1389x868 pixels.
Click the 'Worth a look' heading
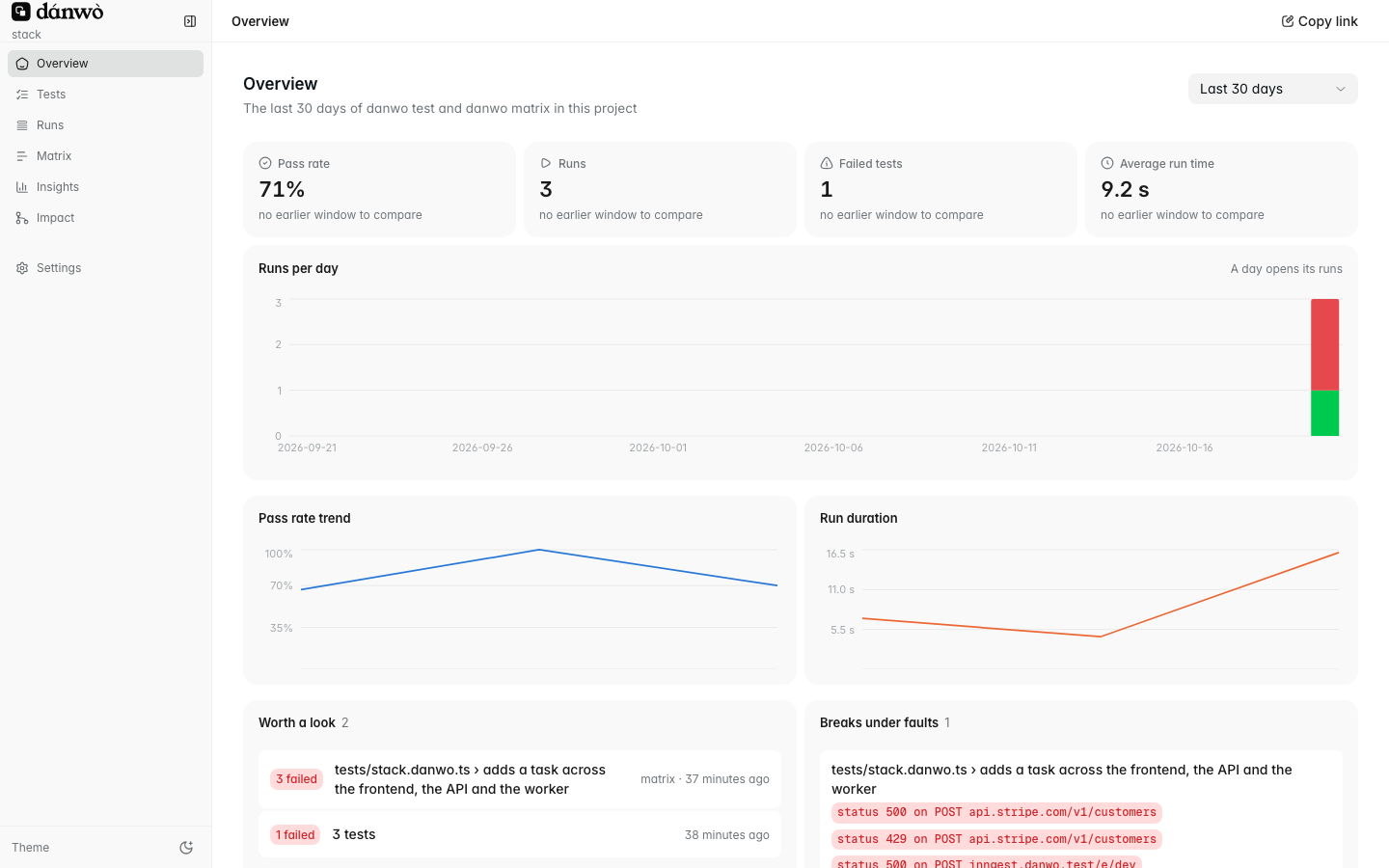(x=296, y=722)
